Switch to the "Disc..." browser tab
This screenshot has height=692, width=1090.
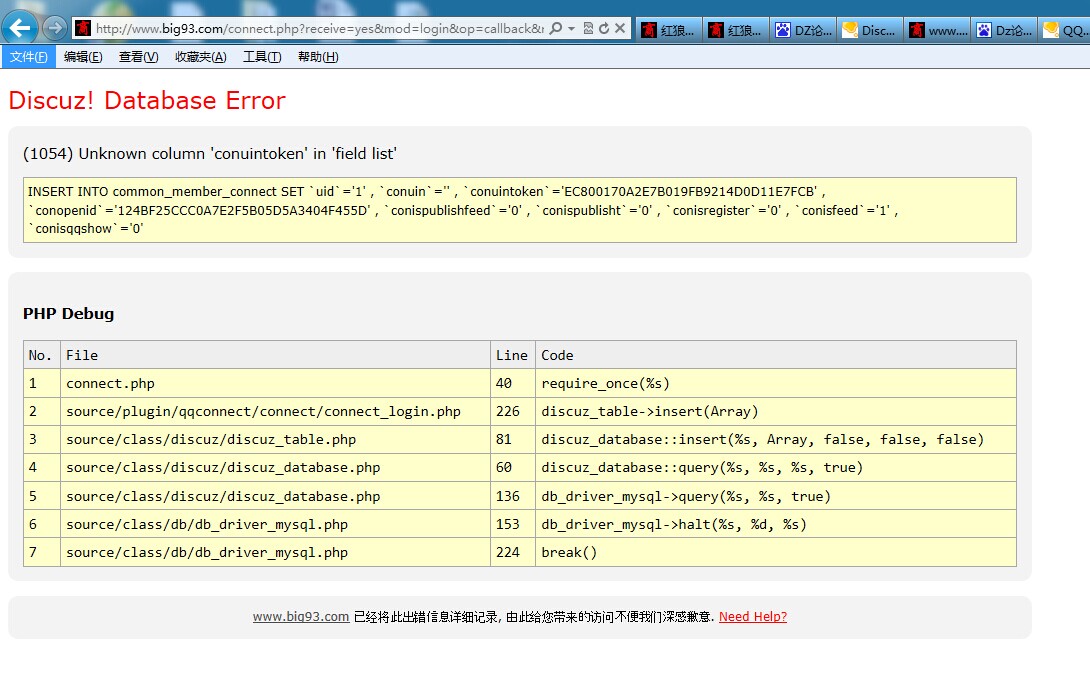click(x=869, y=31)
